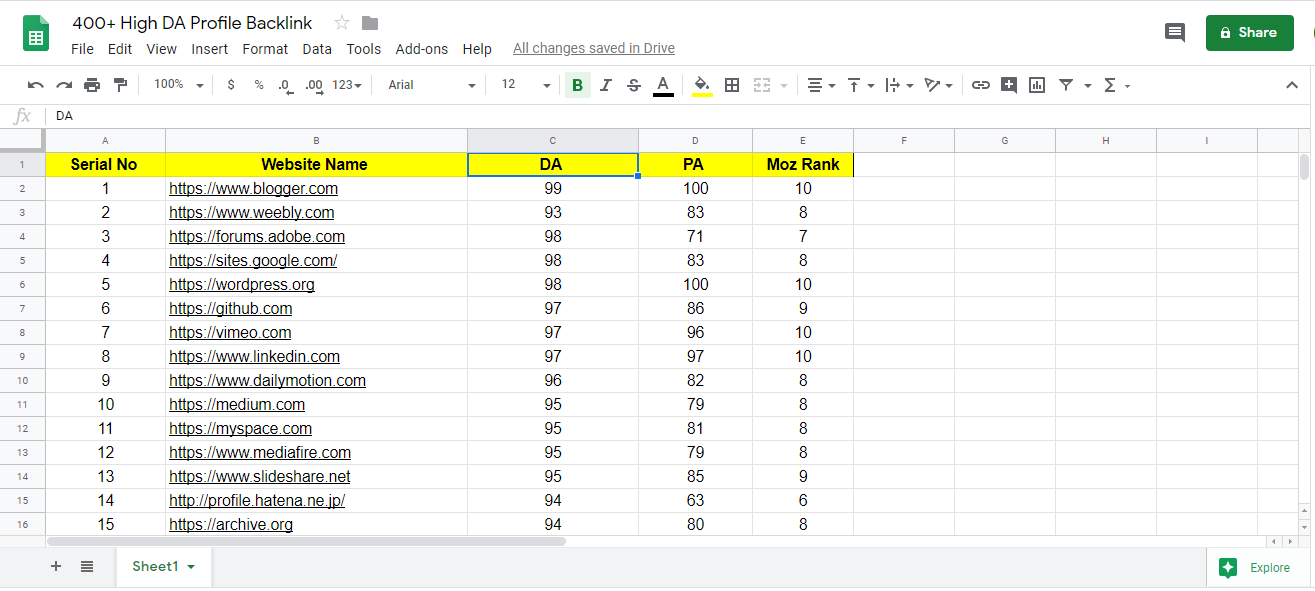This screenshot has height=591, width=1315.
Task: Open the horizontal alignment dropdown
Action: click(820, 84)
